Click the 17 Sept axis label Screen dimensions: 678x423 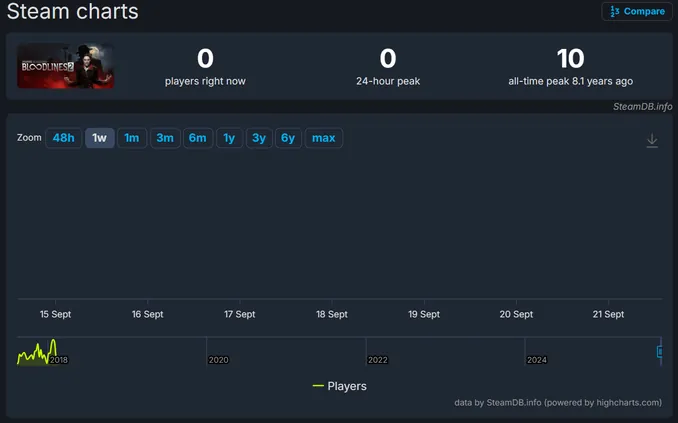(240, 314)
